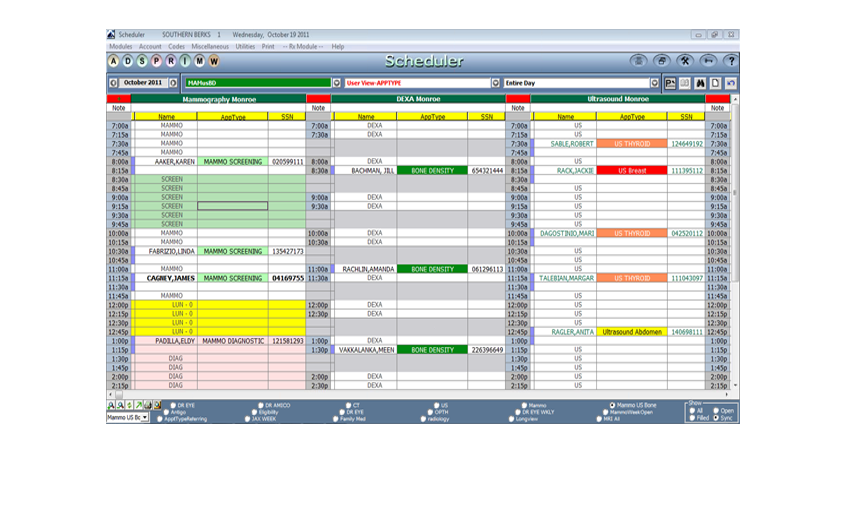Click the round W module button
Viewport: 848px width, 508px height.
(214, 61)
